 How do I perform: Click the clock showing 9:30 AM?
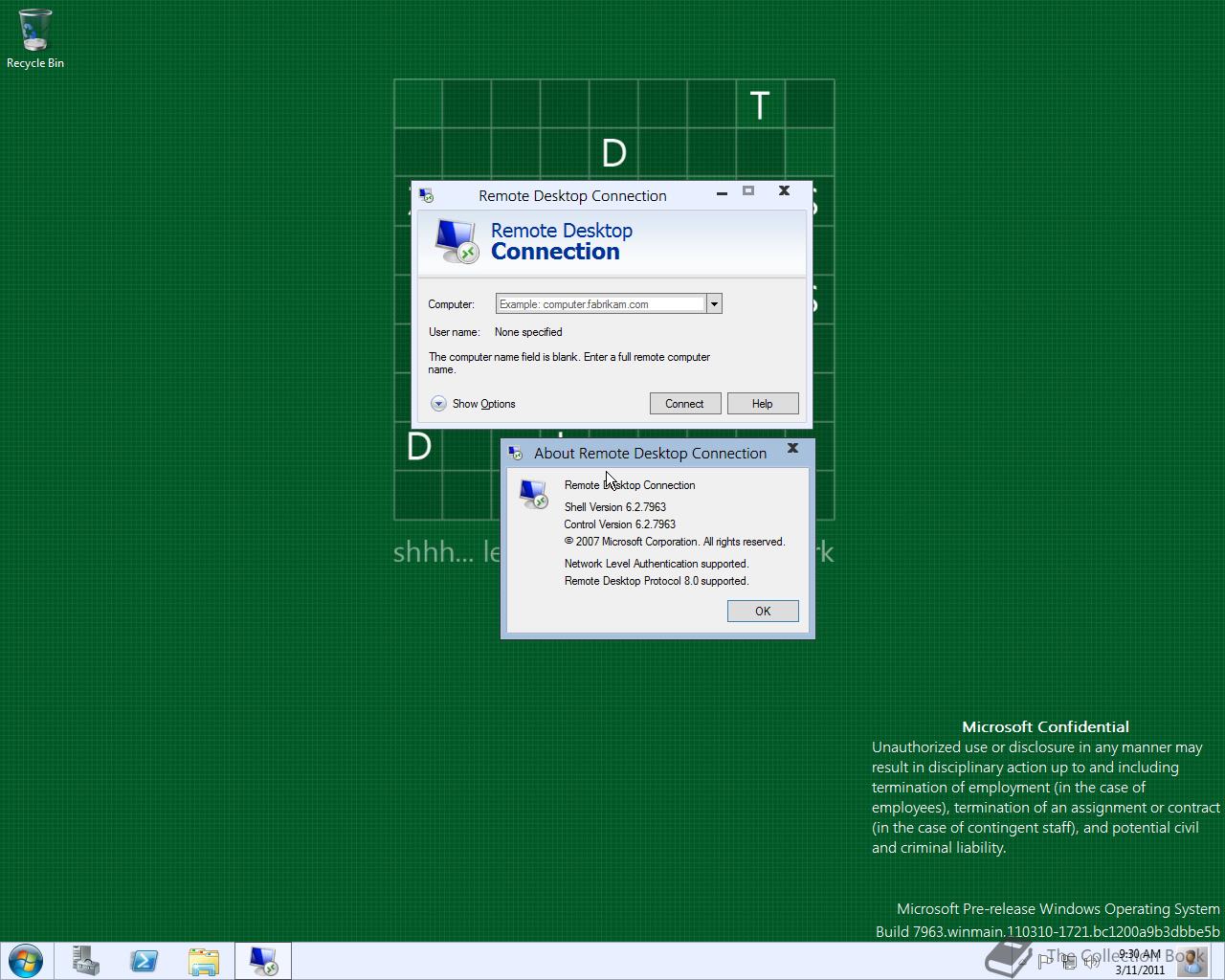(1139, 962)
